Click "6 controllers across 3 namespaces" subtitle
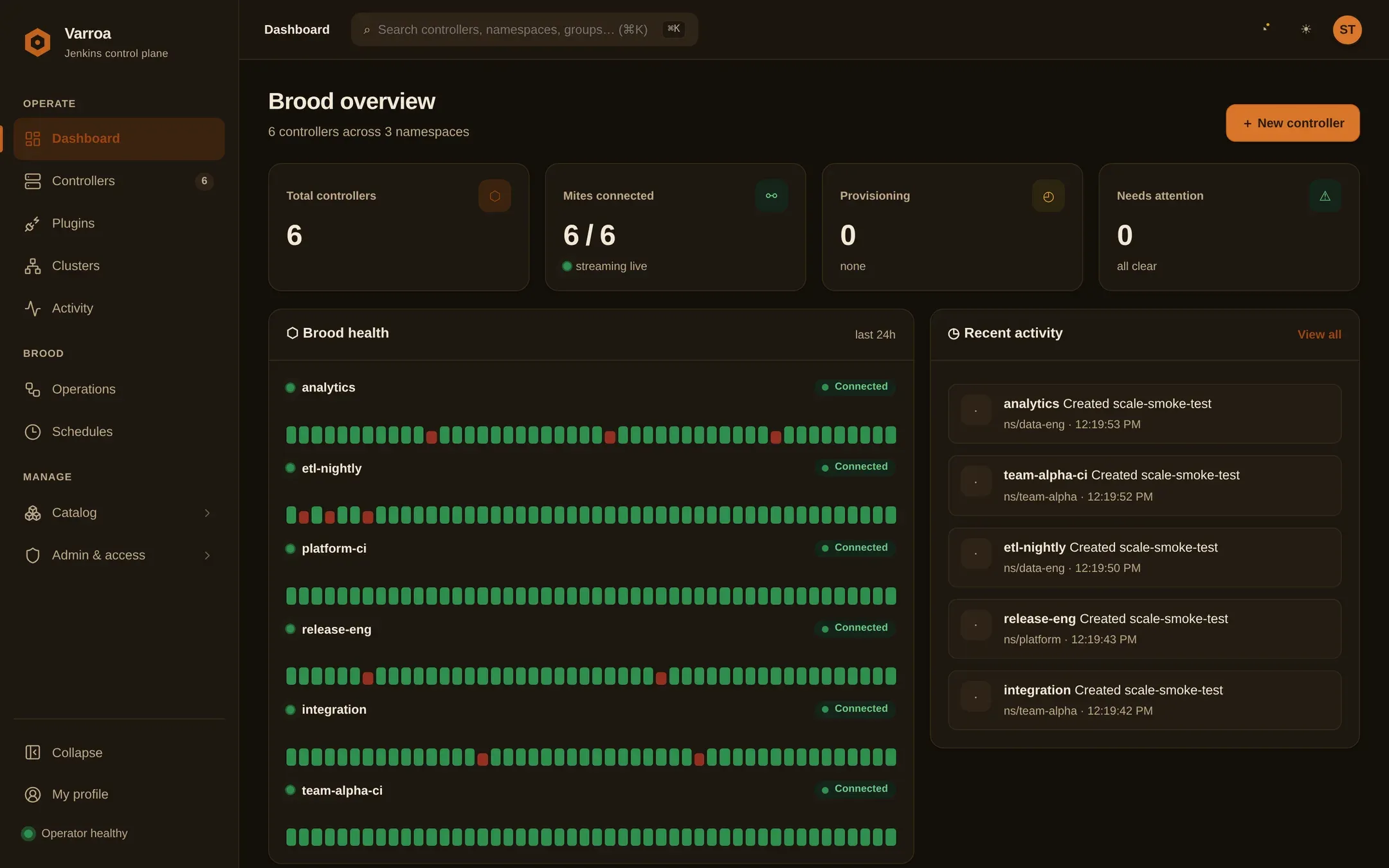Screen dimensions: 1389x868 point(368,132)
